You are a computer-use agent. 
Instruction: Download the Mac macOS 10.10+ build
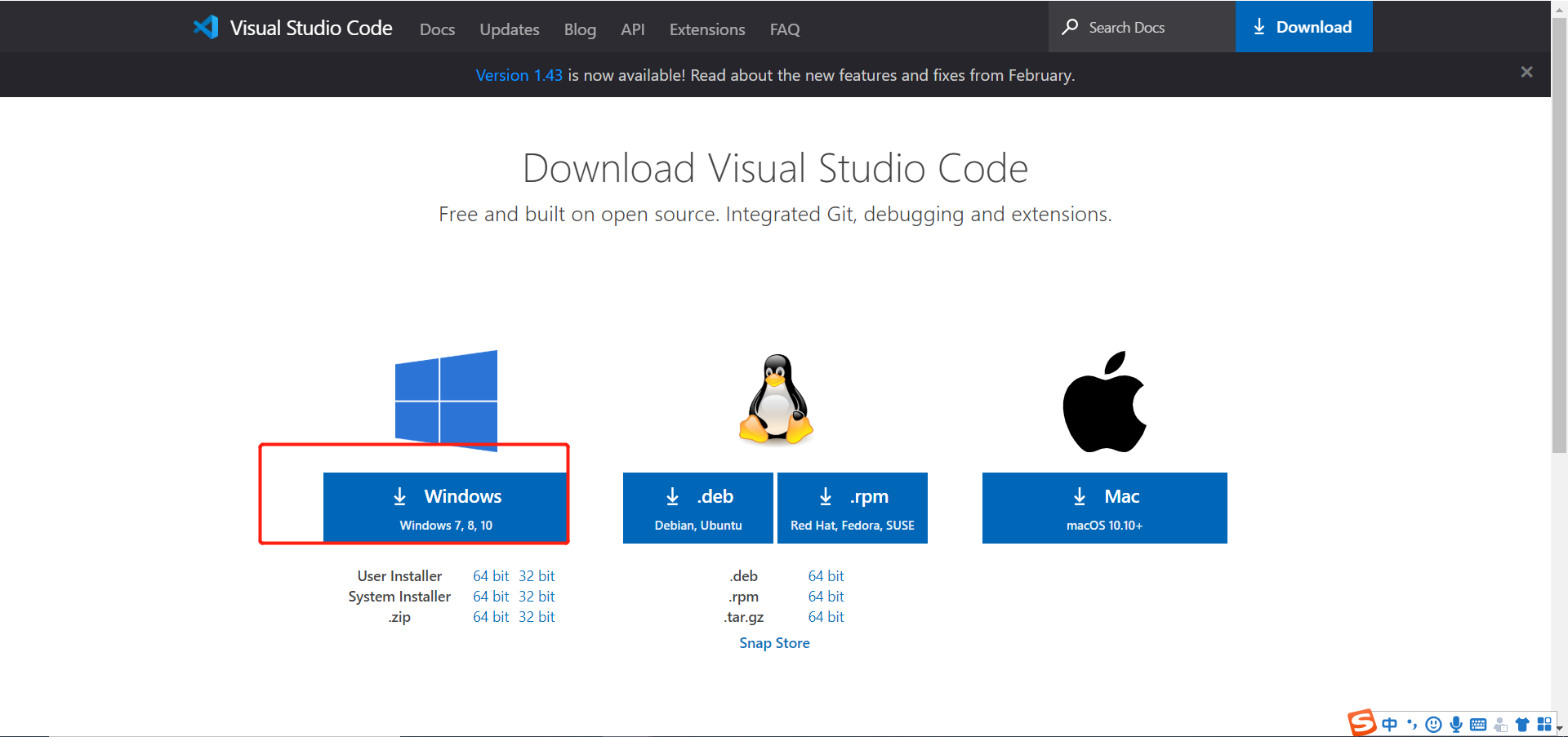click(x=1104, y=508)
